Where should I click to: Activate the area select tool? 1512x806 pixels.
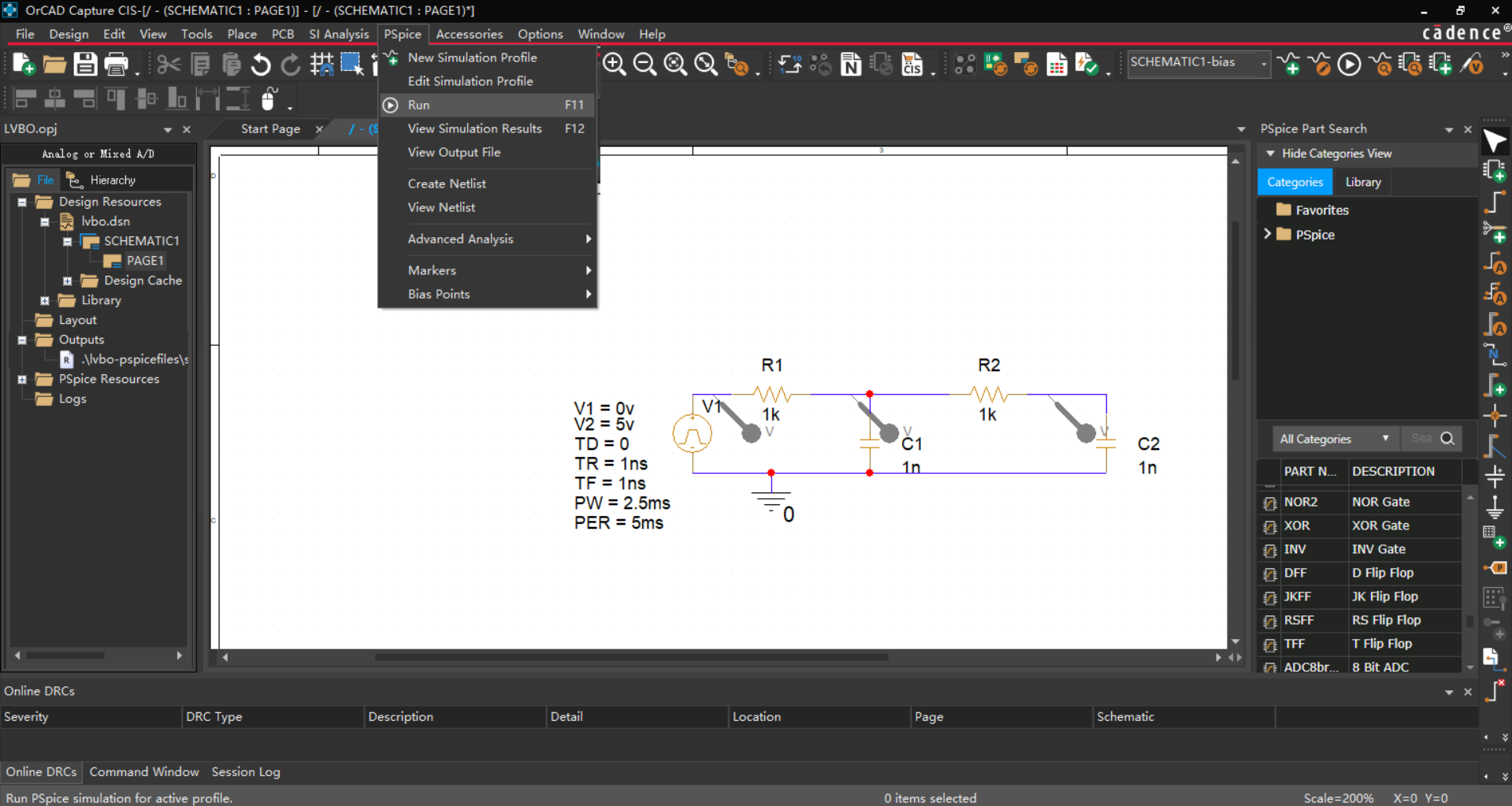(x=351, y=64)
